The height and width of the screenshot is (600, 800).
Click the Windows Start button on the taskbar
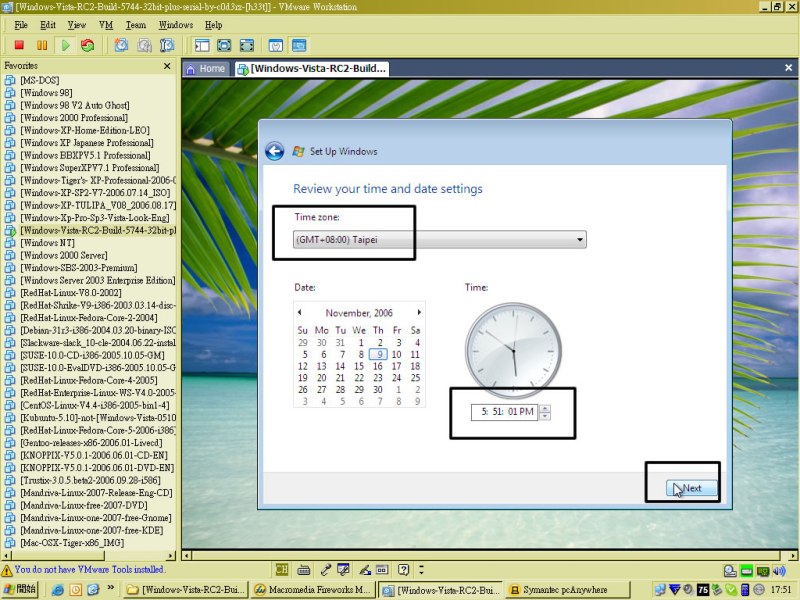click(x=20, y=590)
